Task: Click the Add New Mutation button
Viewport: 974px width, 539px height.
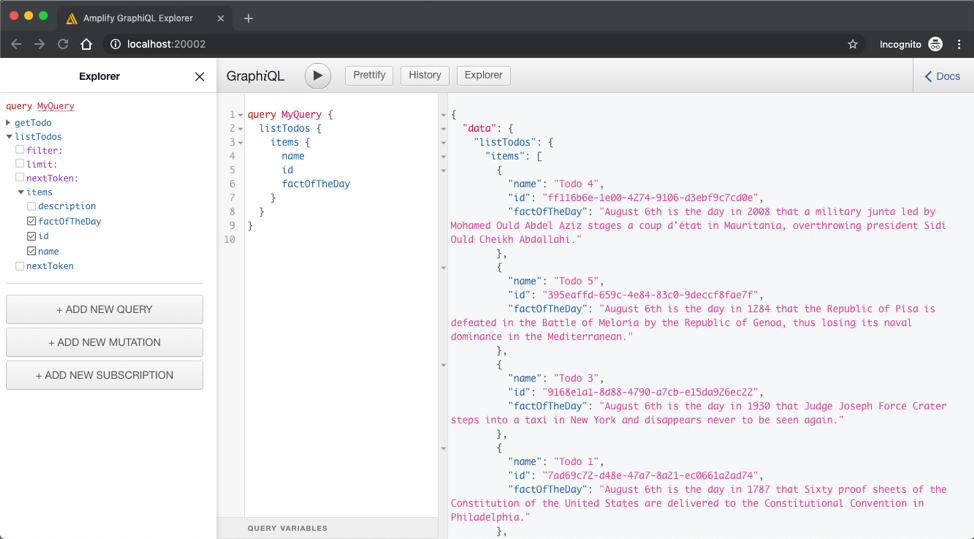Action: pyautogui.click(x=104, y=342)
